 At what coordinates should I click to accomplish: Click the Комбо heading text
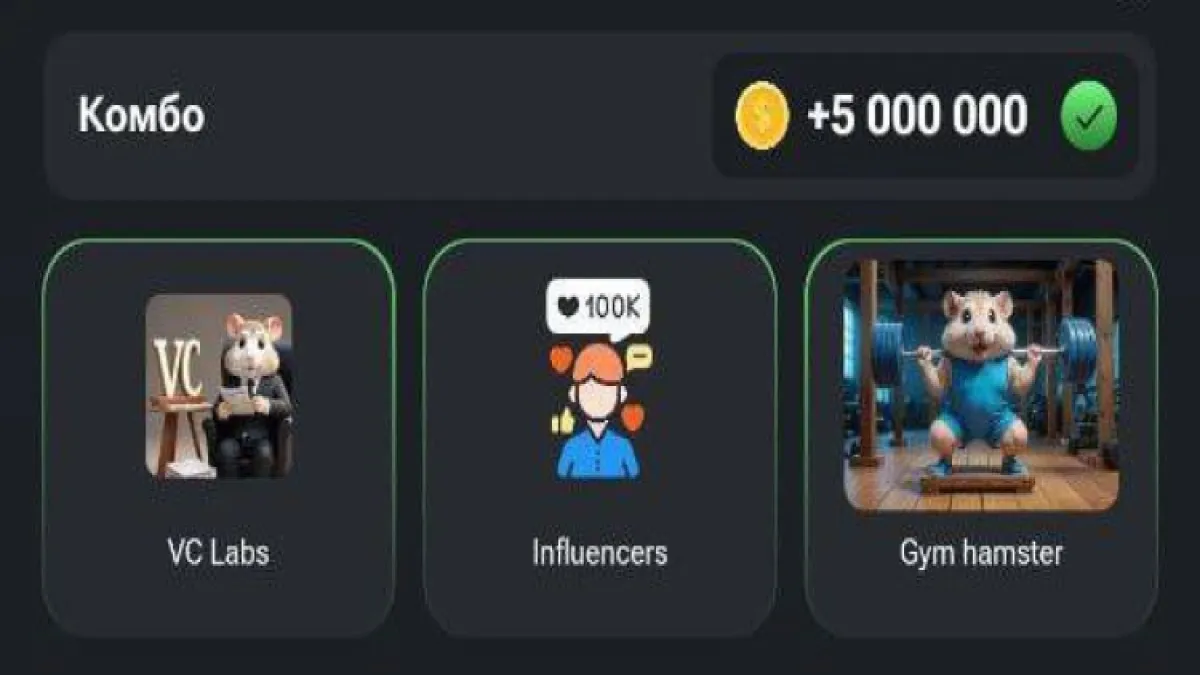click(142, 116)
